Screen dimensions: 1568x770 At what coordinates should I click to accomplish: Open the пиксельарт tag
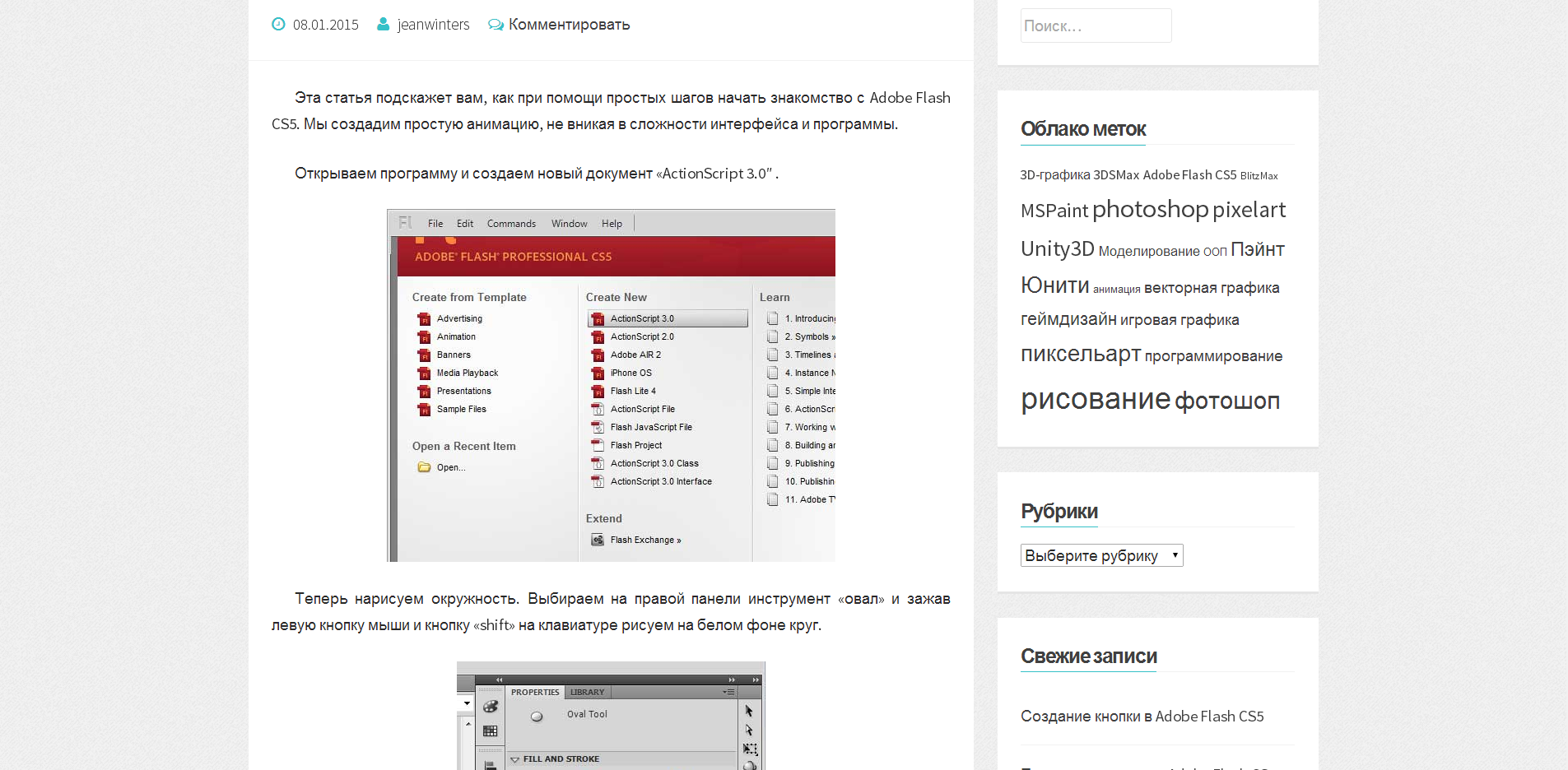click(1080, 355)
